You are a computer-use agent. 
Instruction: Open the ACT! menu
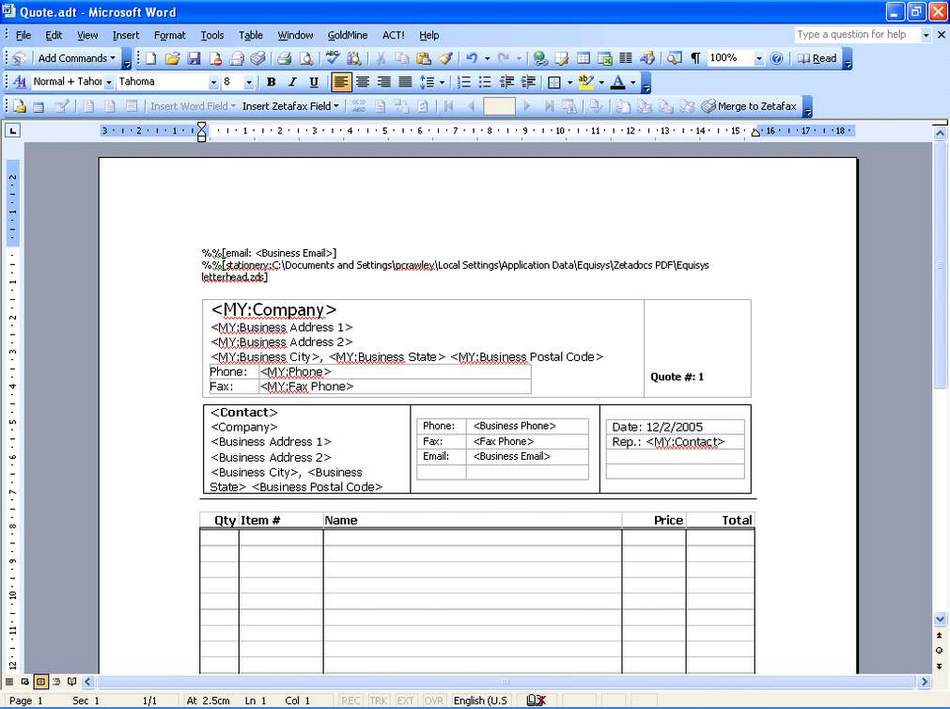click(393, 35)
